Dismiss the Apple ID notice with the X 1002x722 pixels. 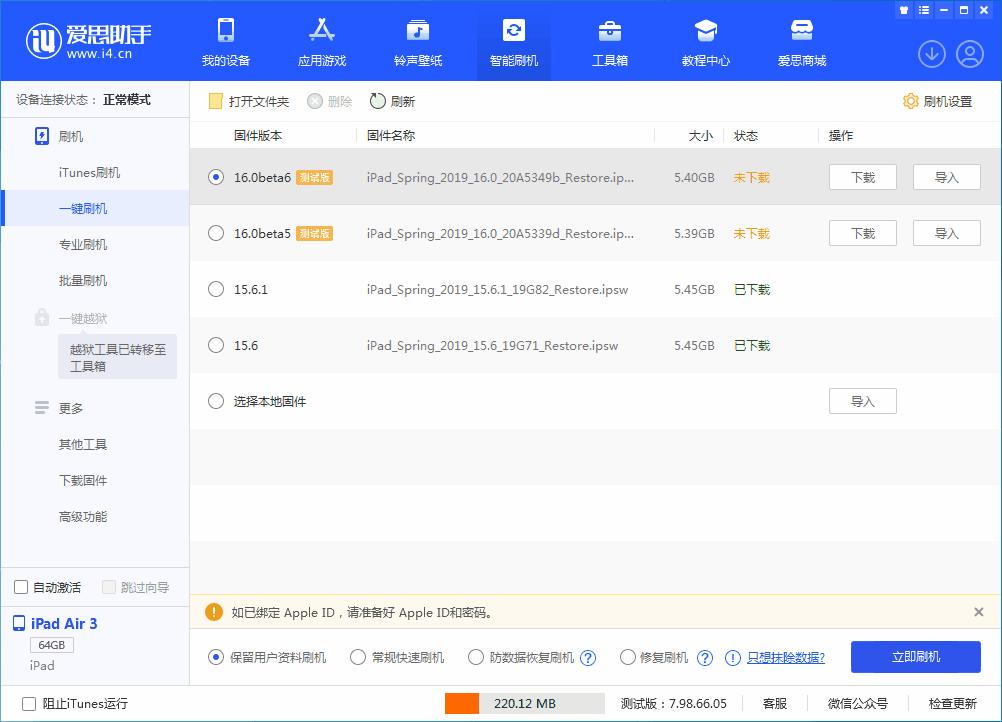(x=978, y=612)
